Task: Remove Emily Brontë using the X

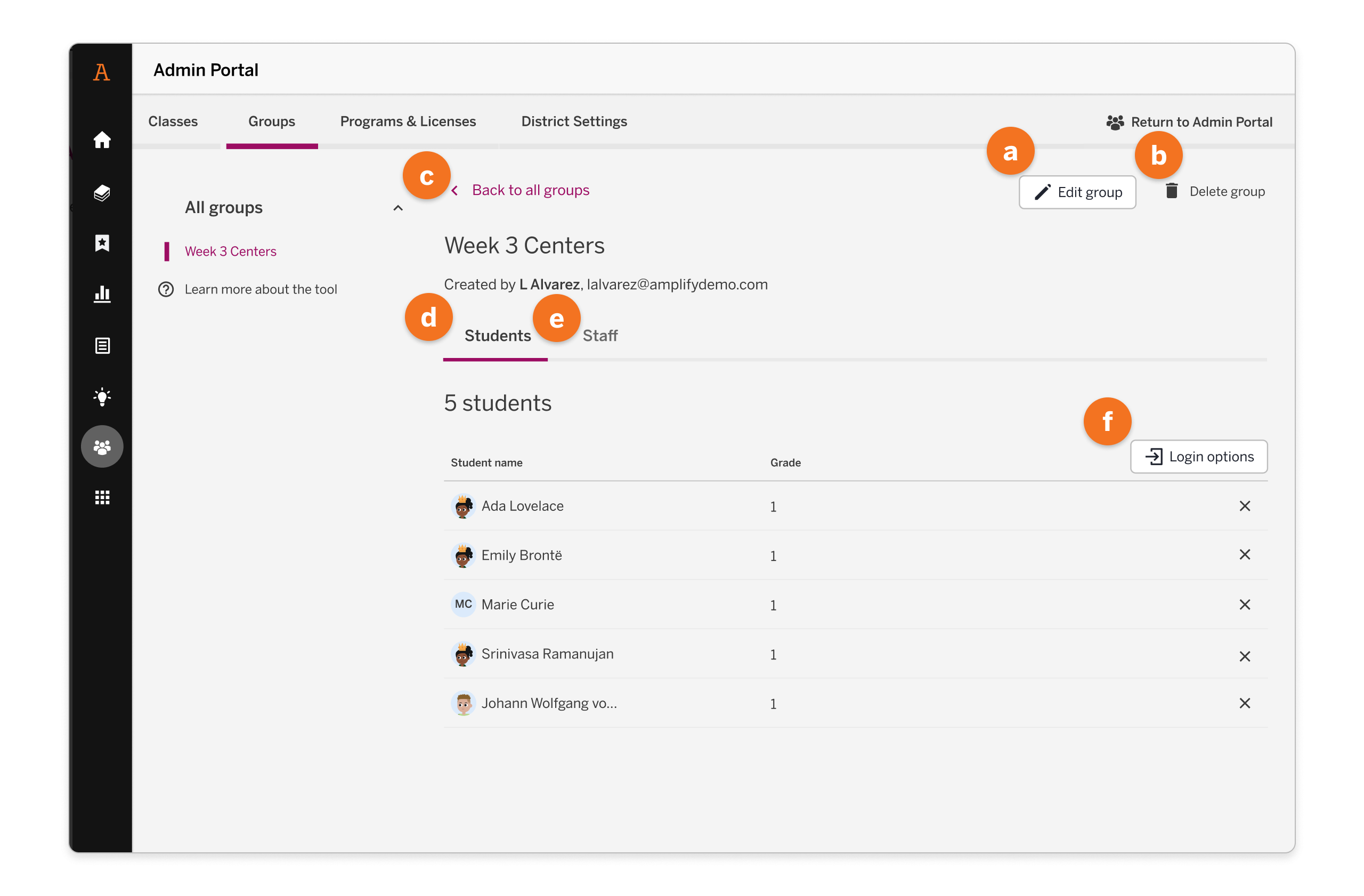Action: 1245,555
